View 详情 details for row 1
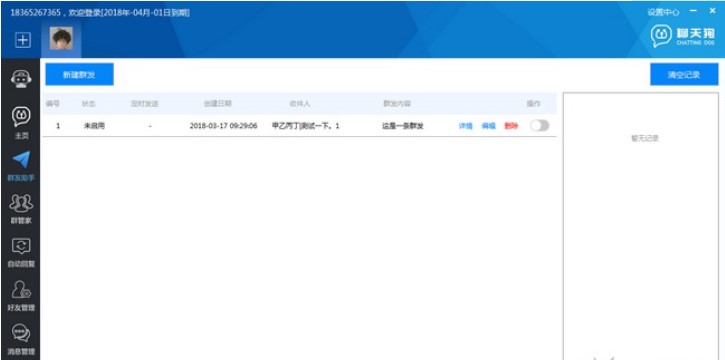The image size is (725, 360). (x=465, y=126)
